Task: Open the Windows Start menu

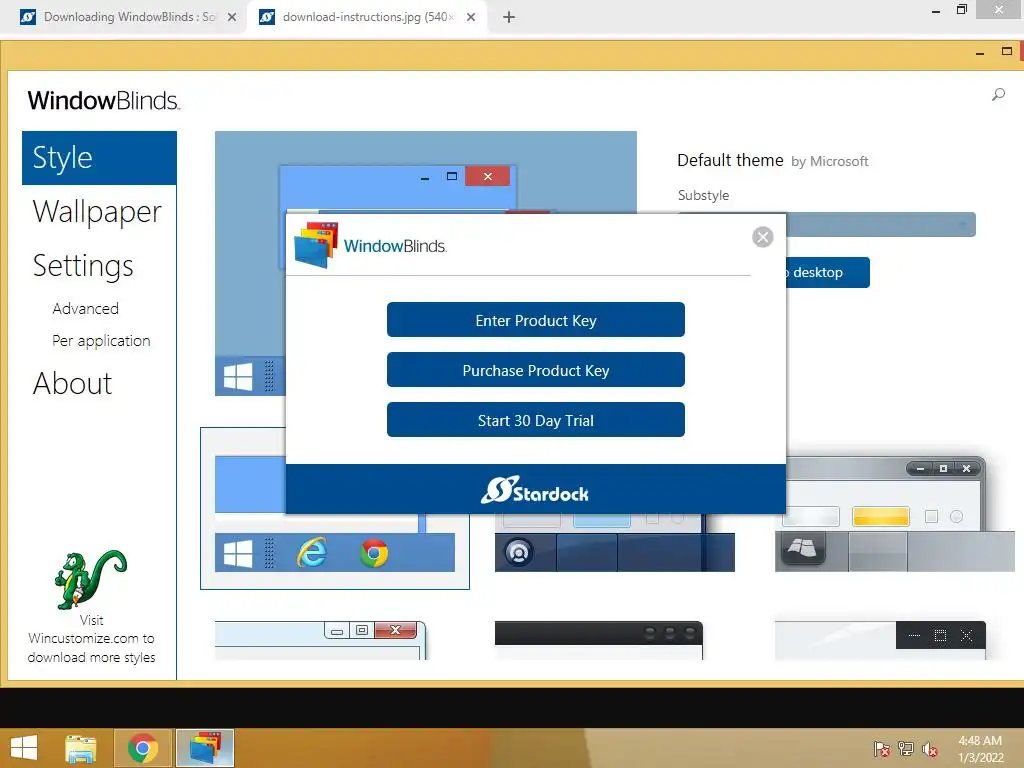Action: tap(24, 748)
